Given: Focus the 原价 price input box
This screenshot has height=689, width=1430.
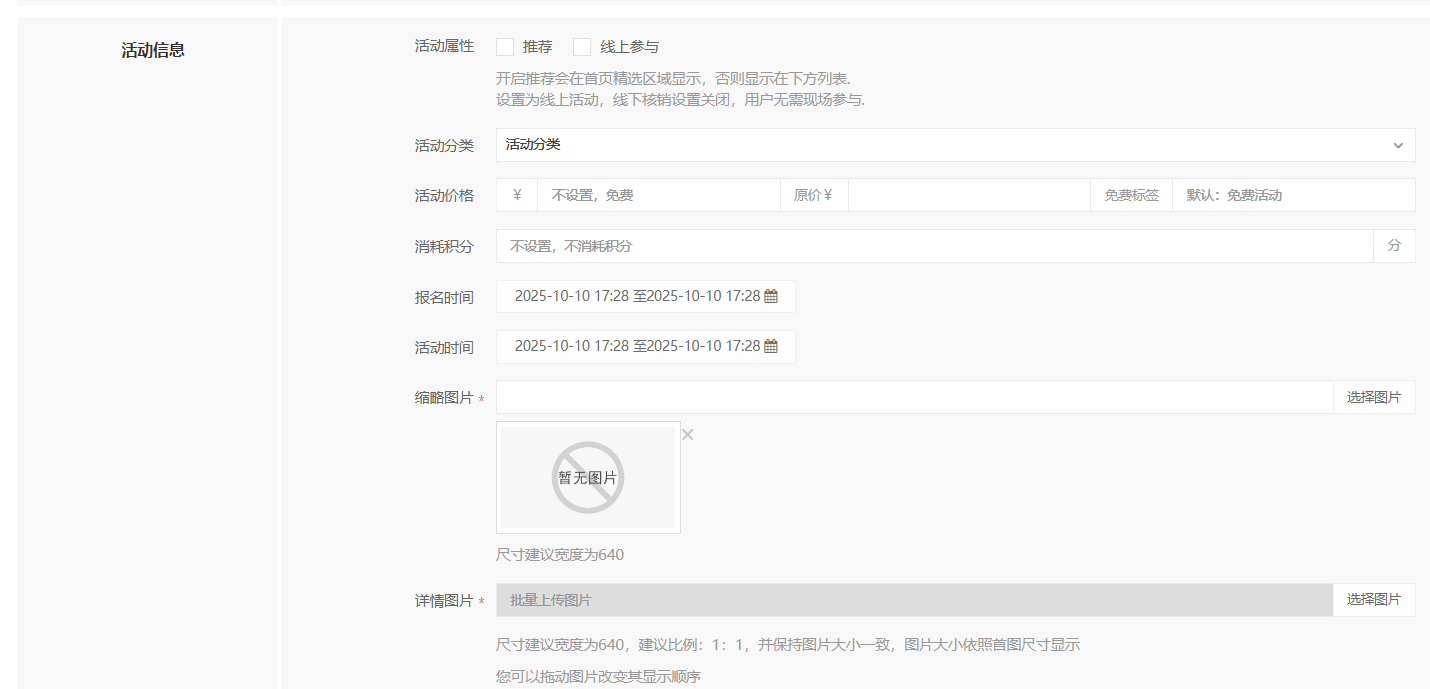Looking at the screenshot, I should point(968,196).
